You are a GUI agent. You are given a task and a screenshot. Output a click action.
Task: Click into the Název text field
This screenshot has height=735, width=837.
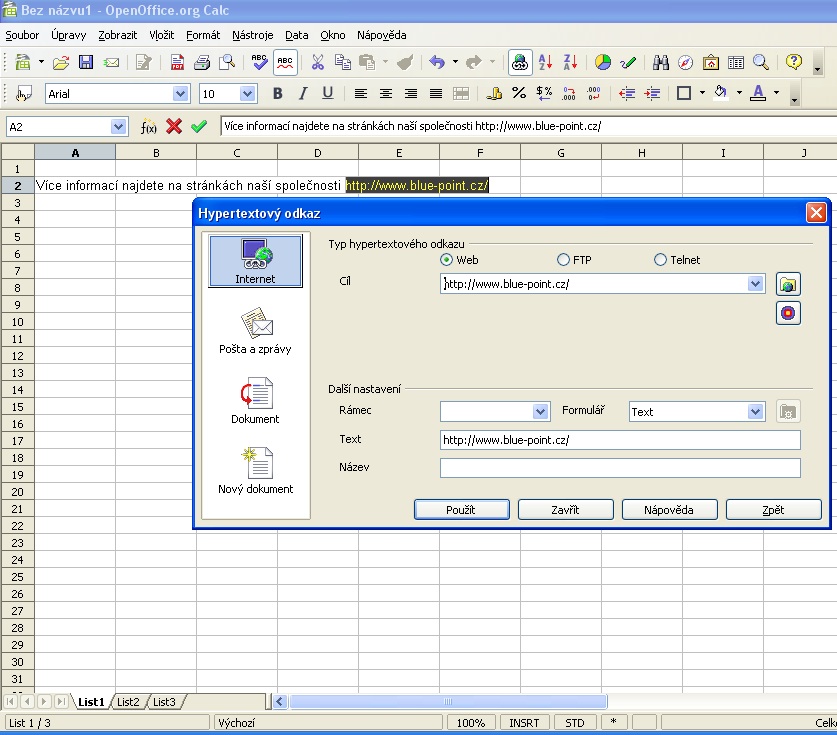point(620,468)
